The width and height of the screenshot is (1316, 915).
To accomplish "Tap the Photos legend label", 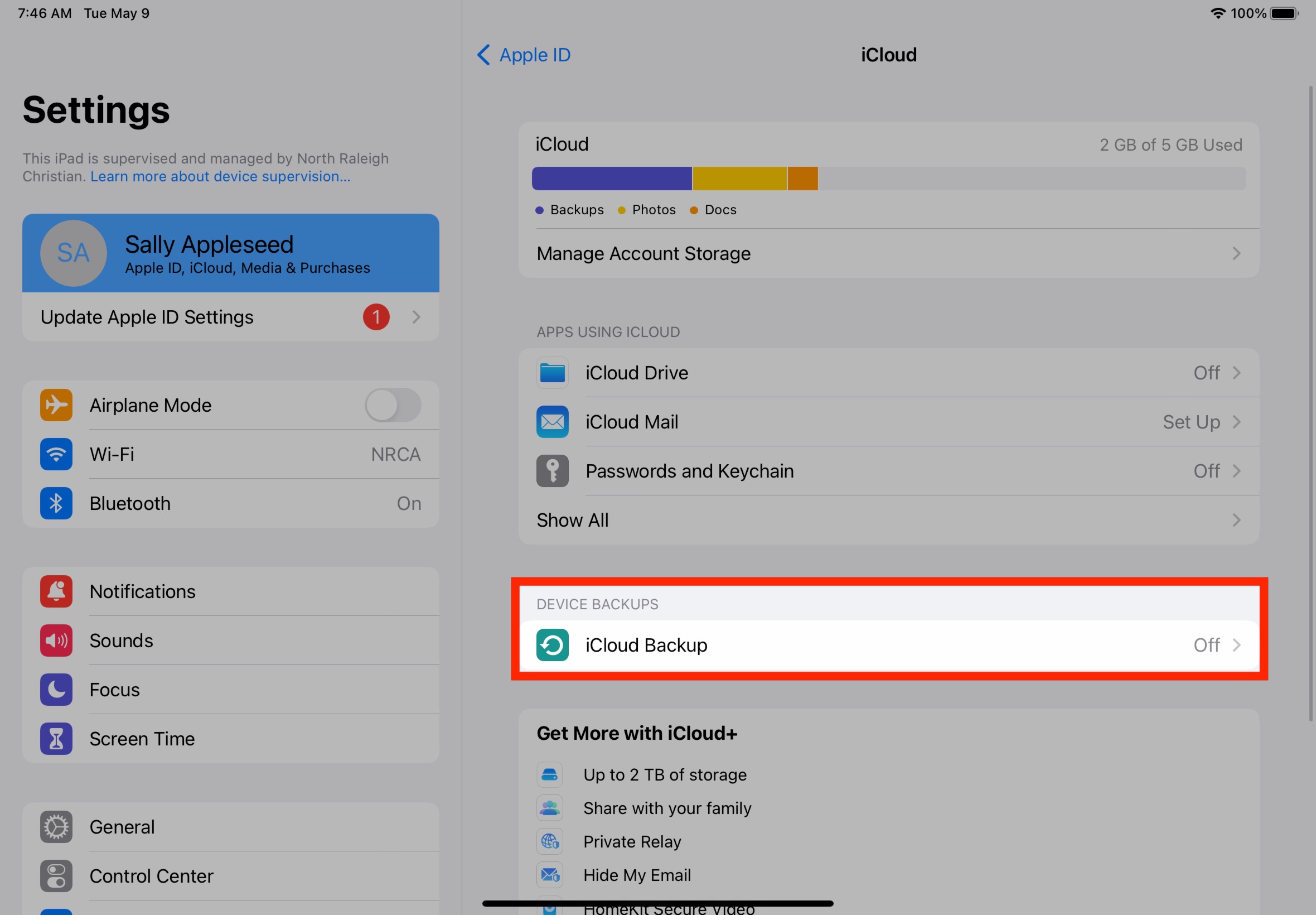I will [x=654, y=210].
